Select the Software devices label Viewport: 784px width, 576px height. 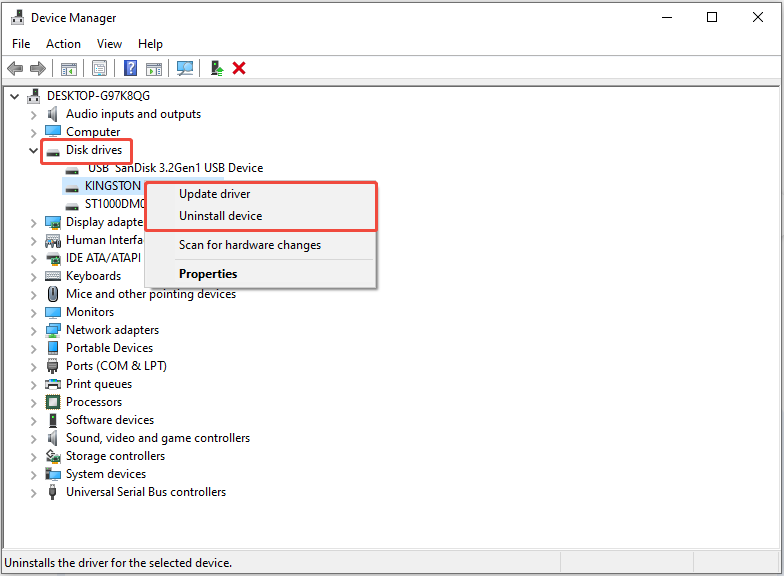point(110,420)
